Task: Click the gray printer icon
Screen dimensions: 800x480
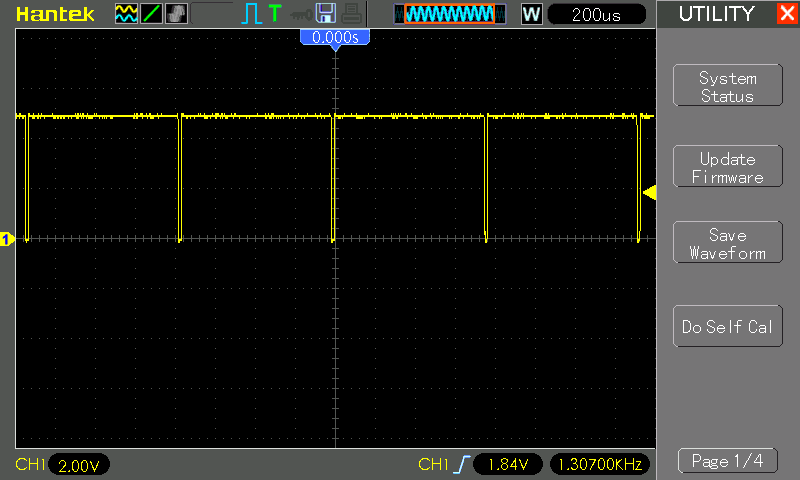Action: pyautogui.click(x=352, y=14)
